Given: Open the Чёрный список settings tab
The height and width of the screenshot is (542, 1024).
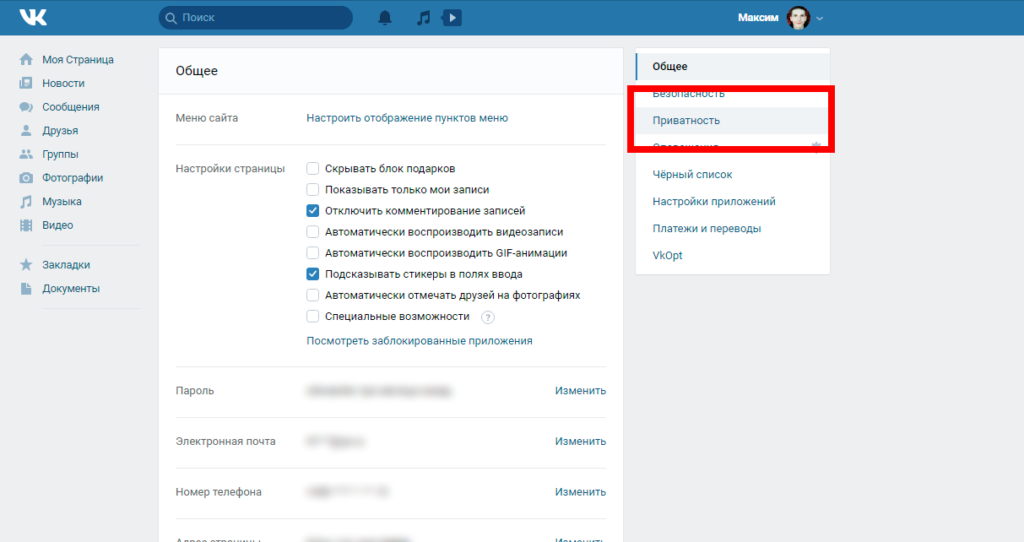Looking at the screenshot, I should click(x=733, y=174).
